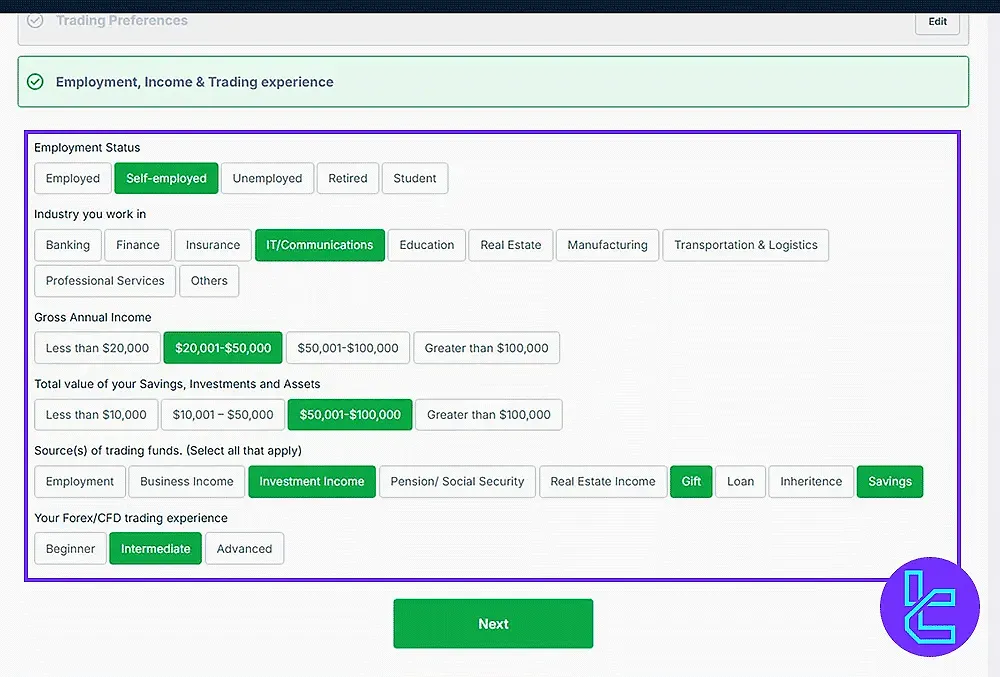Select Greater than $100,000 annual income
1000x677 pixels.
[486, 348]
